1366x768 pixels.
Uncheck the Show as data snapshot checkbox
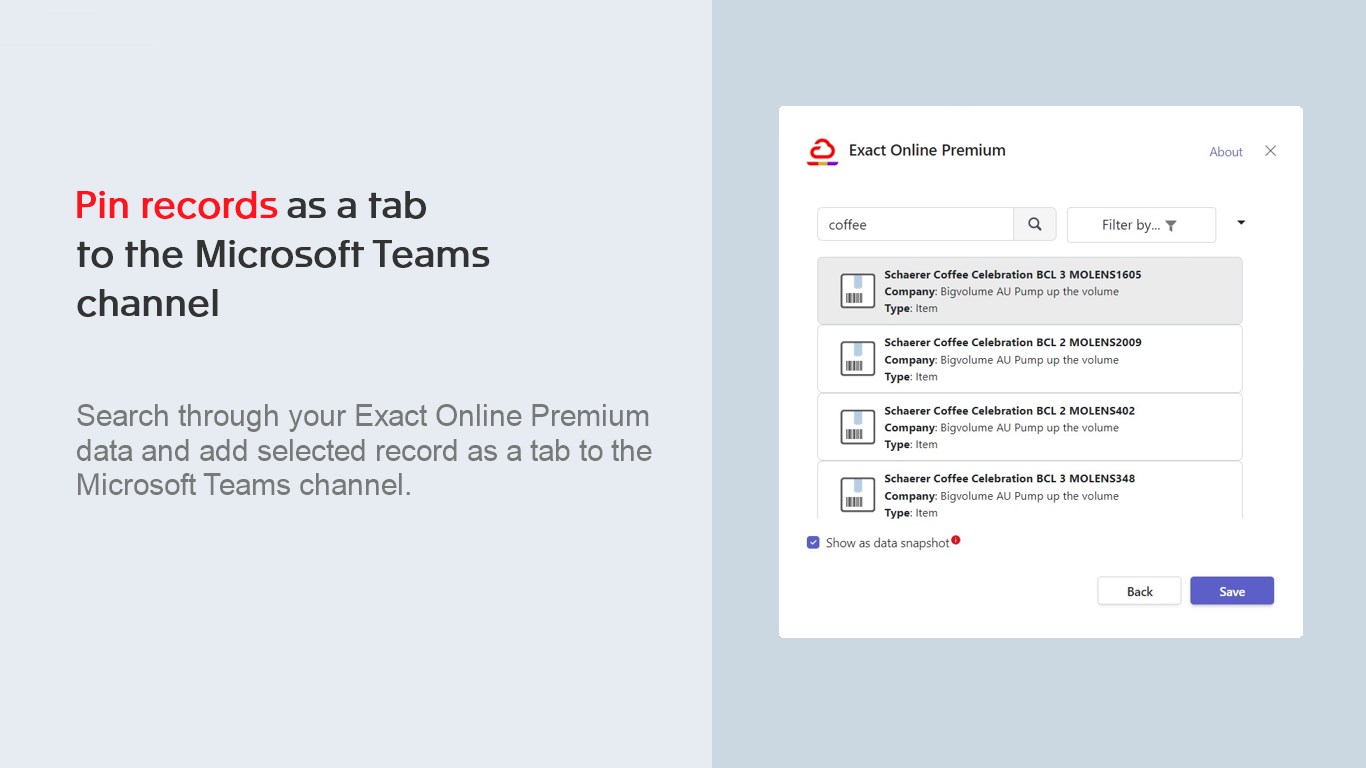[x=813, y=543]
